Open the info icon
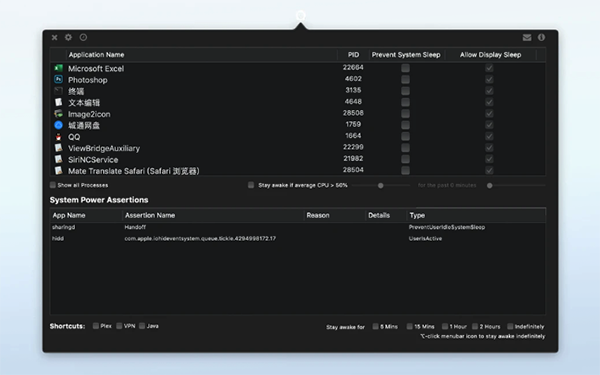Viewport: 600px width, 375px height. point(541,37)
